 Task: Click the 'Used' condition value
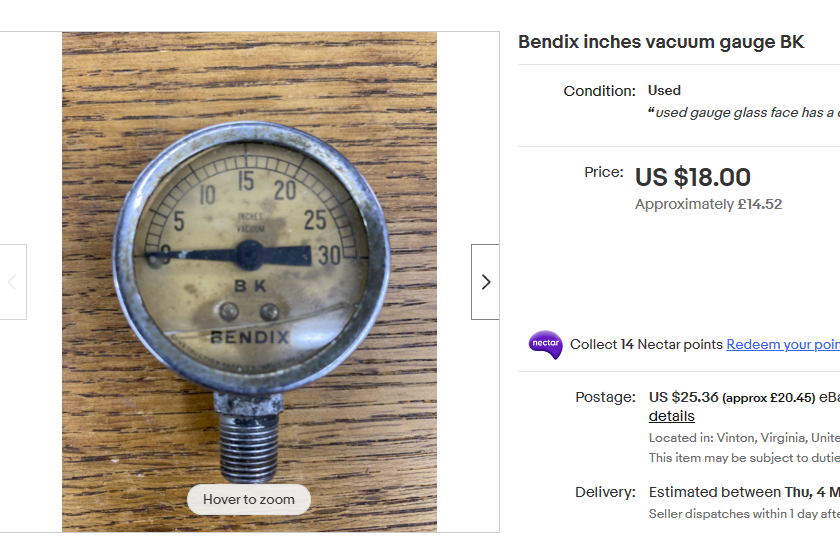(664, 90)
